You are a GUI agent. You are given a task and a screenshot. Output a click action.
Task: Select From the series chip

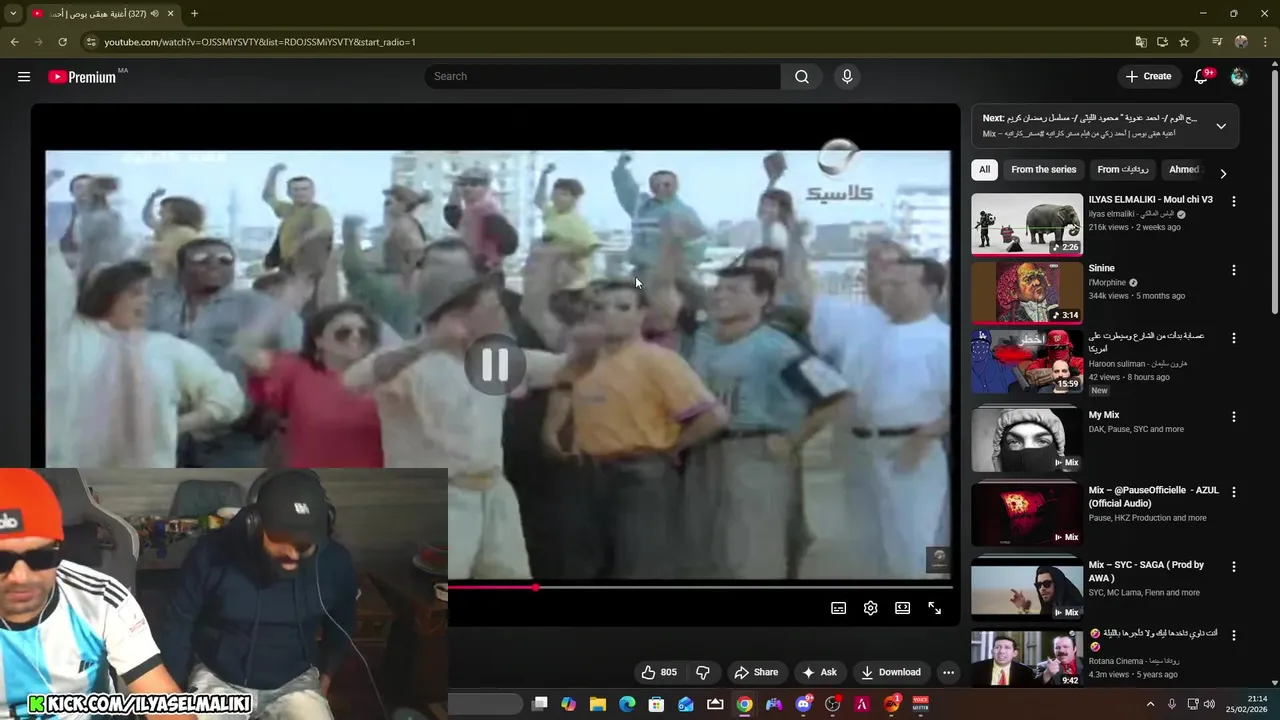tap(1043, 170)
